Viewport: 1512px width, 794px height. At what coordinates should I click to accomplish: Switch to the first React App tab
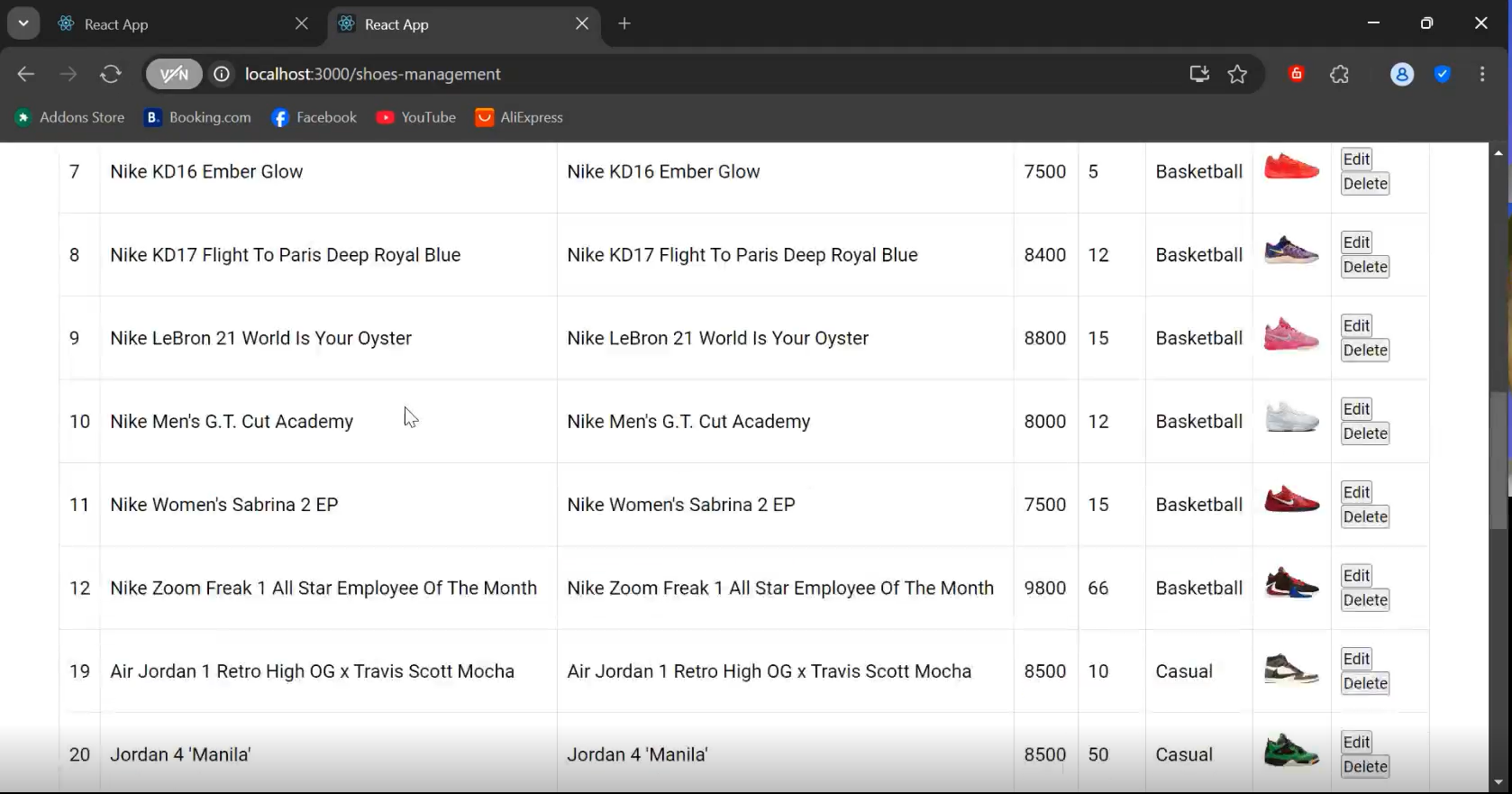185,24
